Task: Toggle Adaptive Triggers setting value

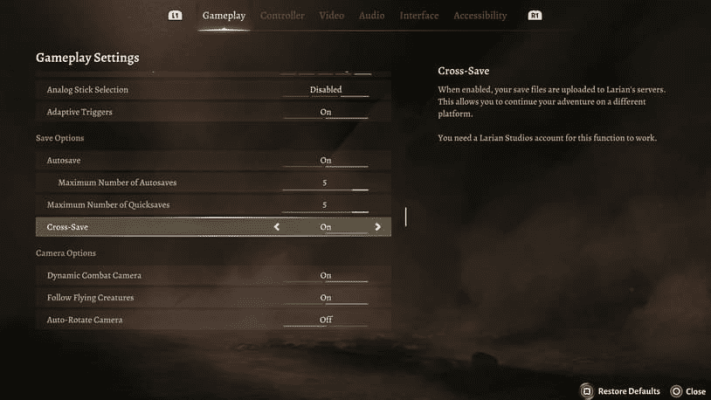Action: pos(326,112)
